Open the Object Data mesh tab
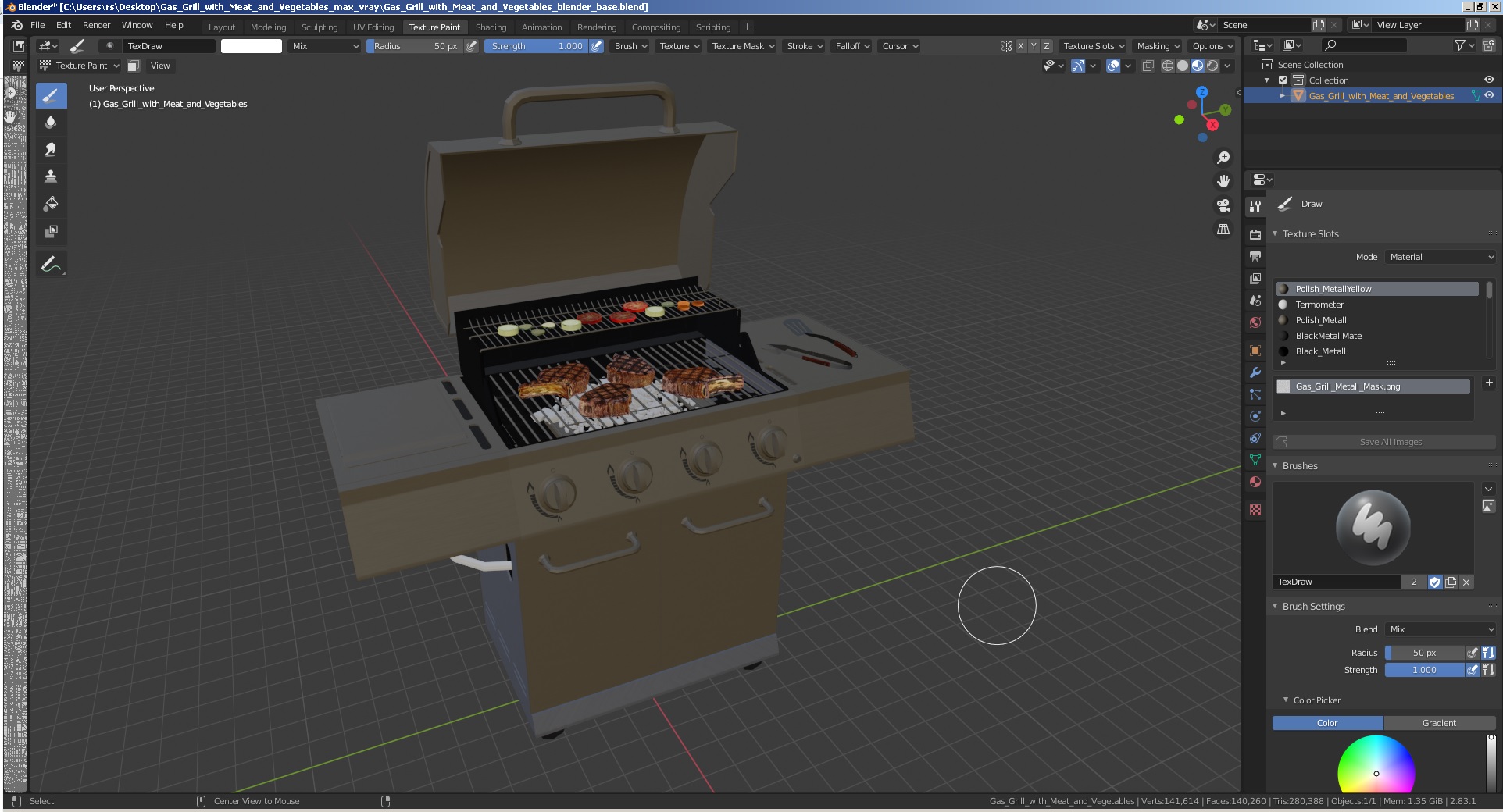This screenshot has height=812, width=1503. click(x=1255, y=460)
